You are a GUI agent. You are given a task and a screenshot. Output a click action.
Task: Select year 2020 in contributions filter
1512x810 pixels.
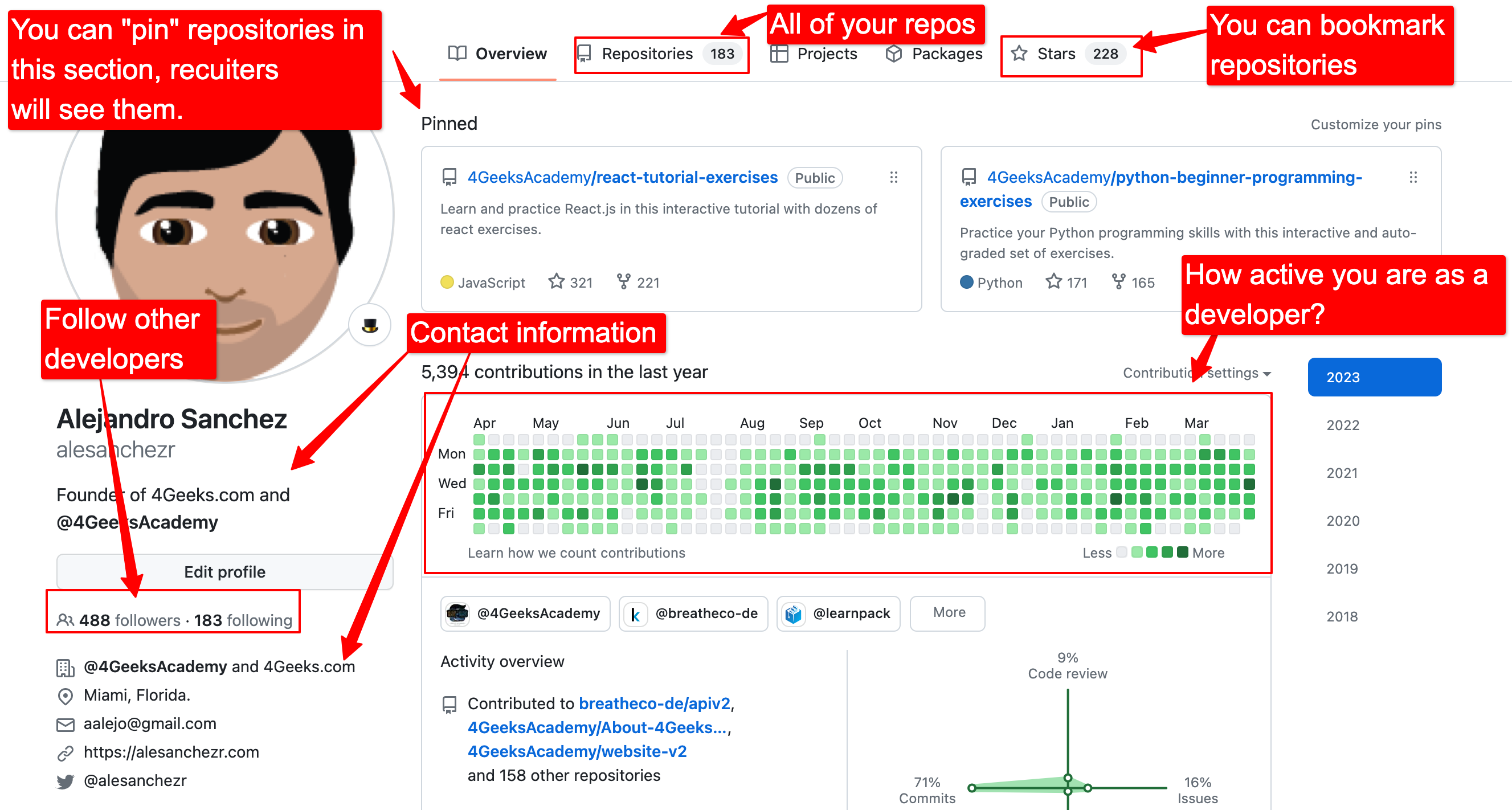pos(1342,521)
